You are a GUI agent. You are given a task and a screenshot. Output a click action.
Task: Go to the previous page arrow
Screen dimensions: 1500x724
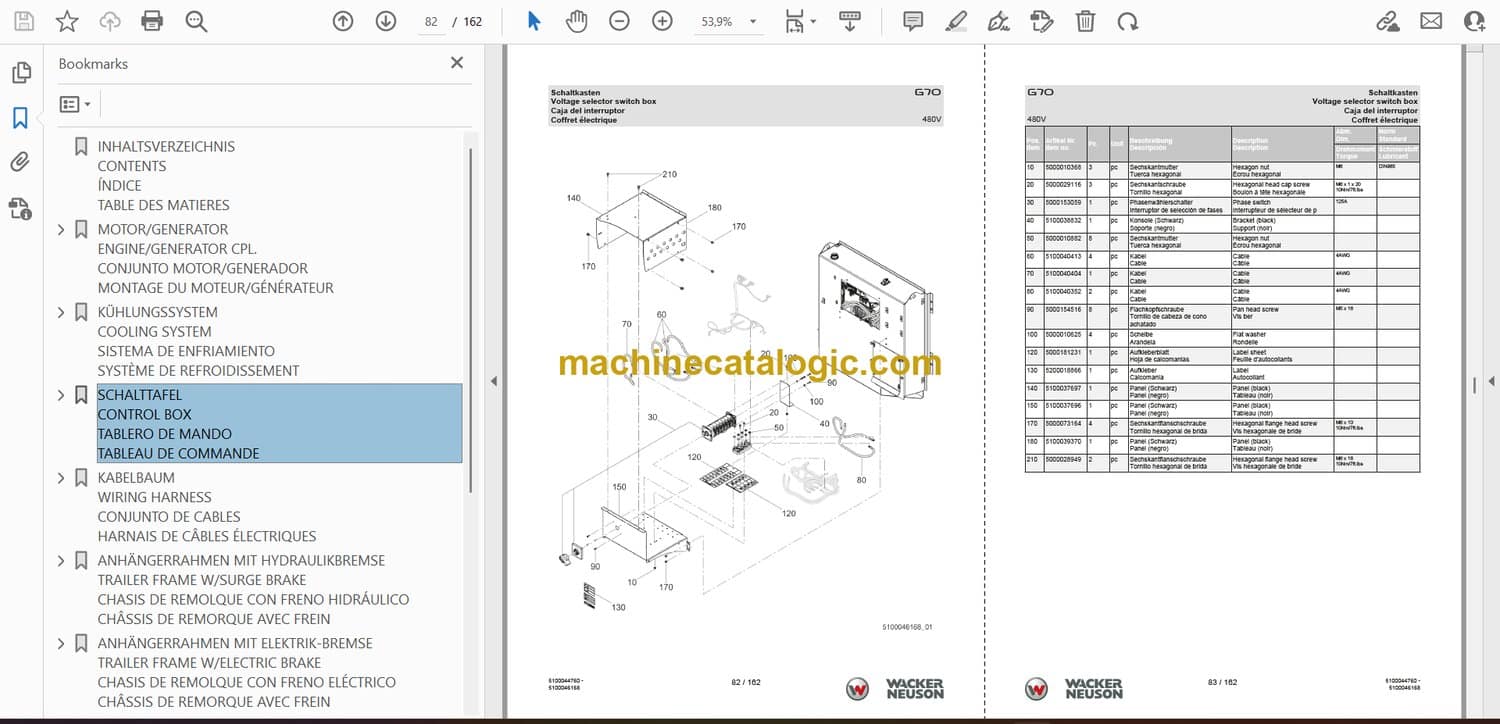coord(343,21)
